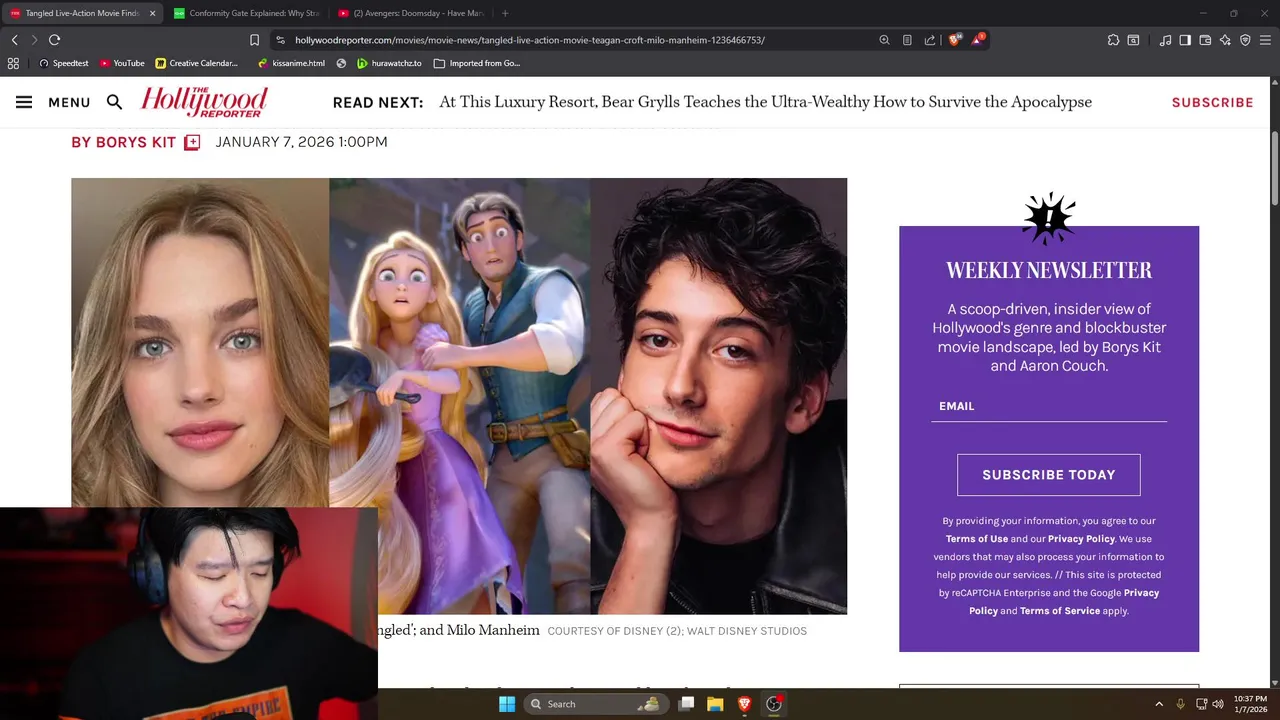Open File Explorer from taskbar

715,704
